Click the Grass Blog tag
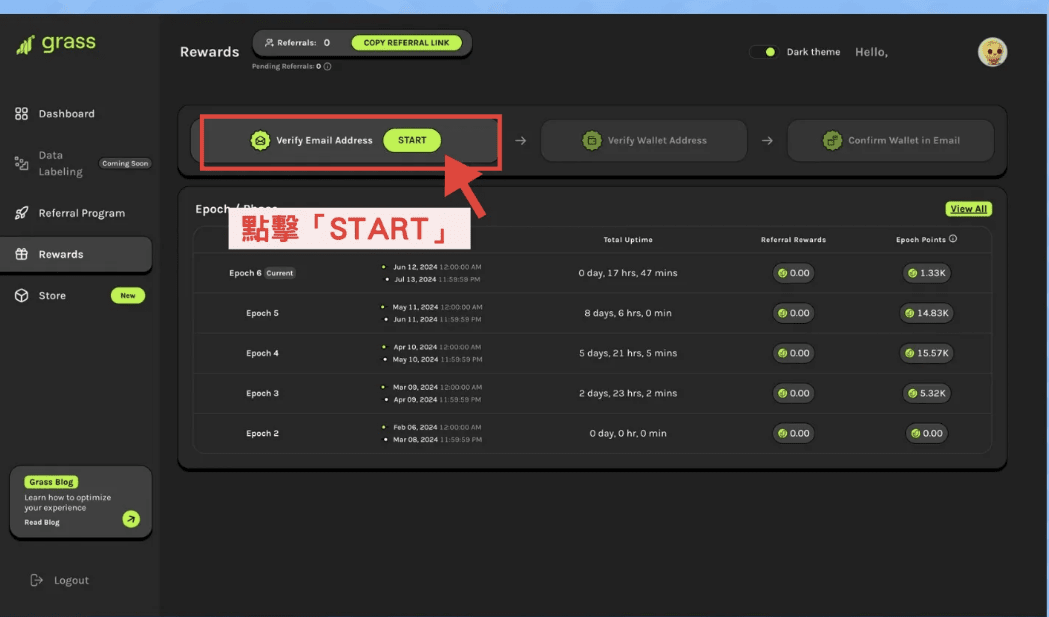Viewport: 1049px width, 617px height. (x=51, y=482)
